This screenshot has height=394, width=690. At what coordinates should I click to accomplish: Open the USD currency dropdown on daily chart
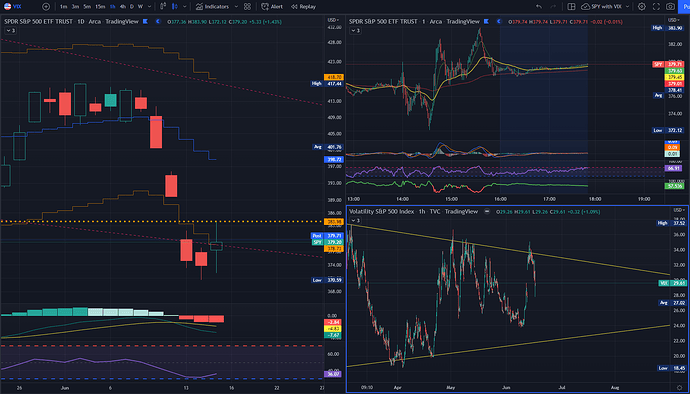coord(333,20)
